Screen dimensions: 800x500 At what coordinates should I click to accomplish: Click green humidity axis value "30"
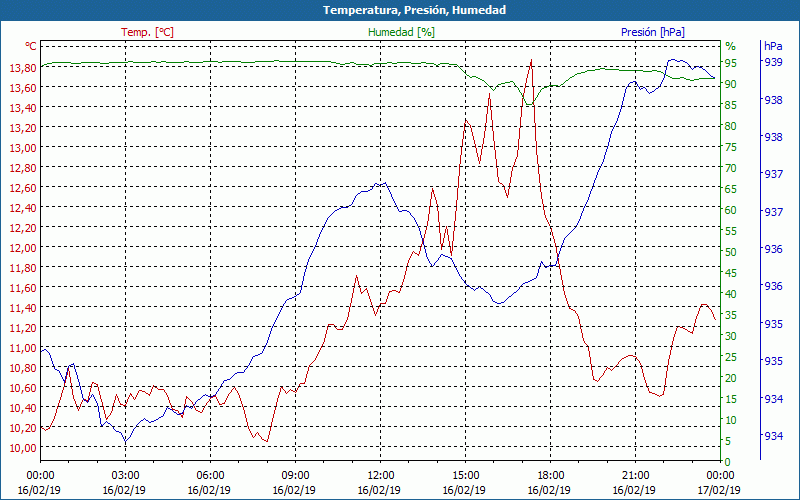pos(731,336)
